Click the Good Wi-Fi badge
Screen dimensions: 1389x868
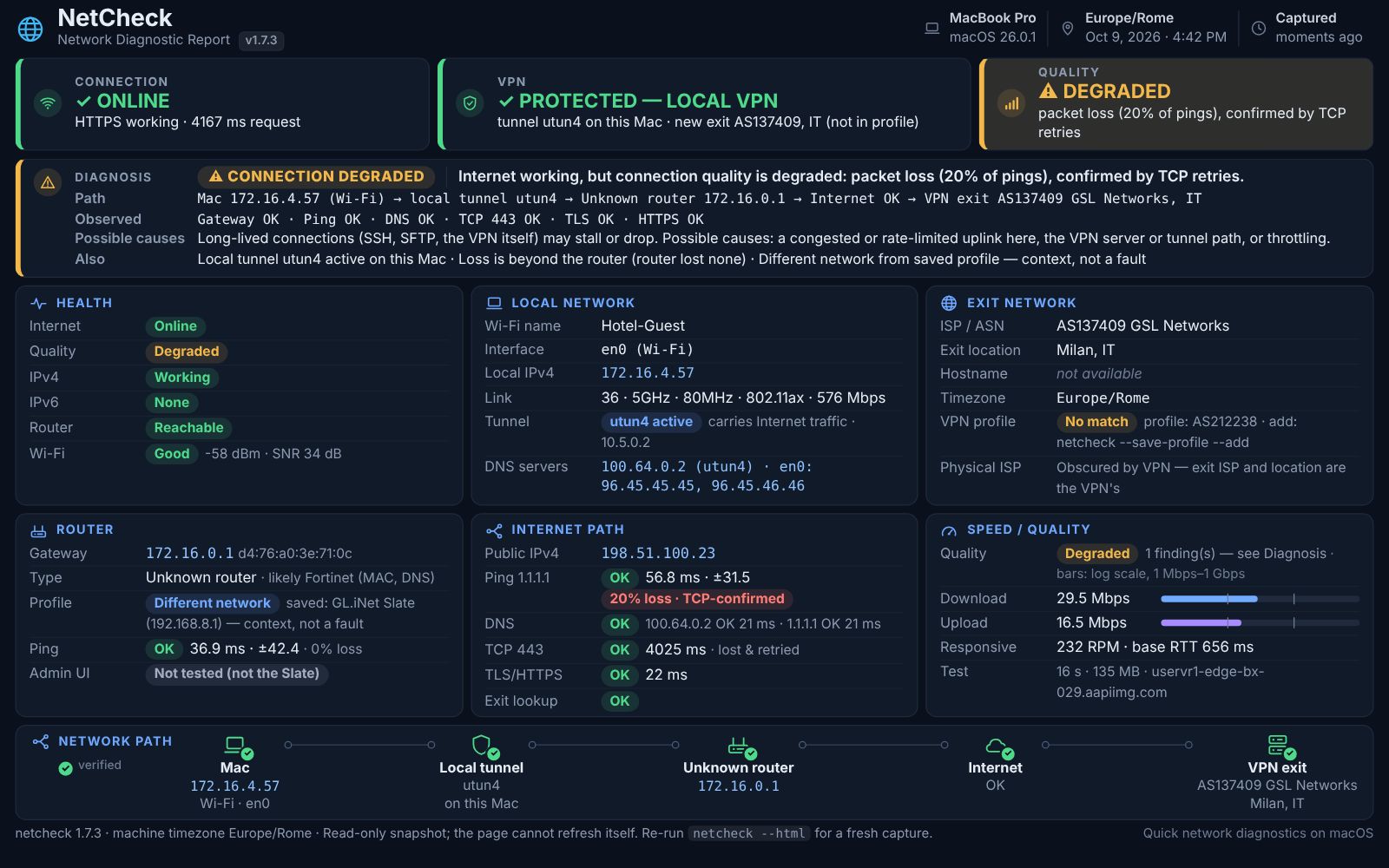pyautogui.click(x=172, y=454)
